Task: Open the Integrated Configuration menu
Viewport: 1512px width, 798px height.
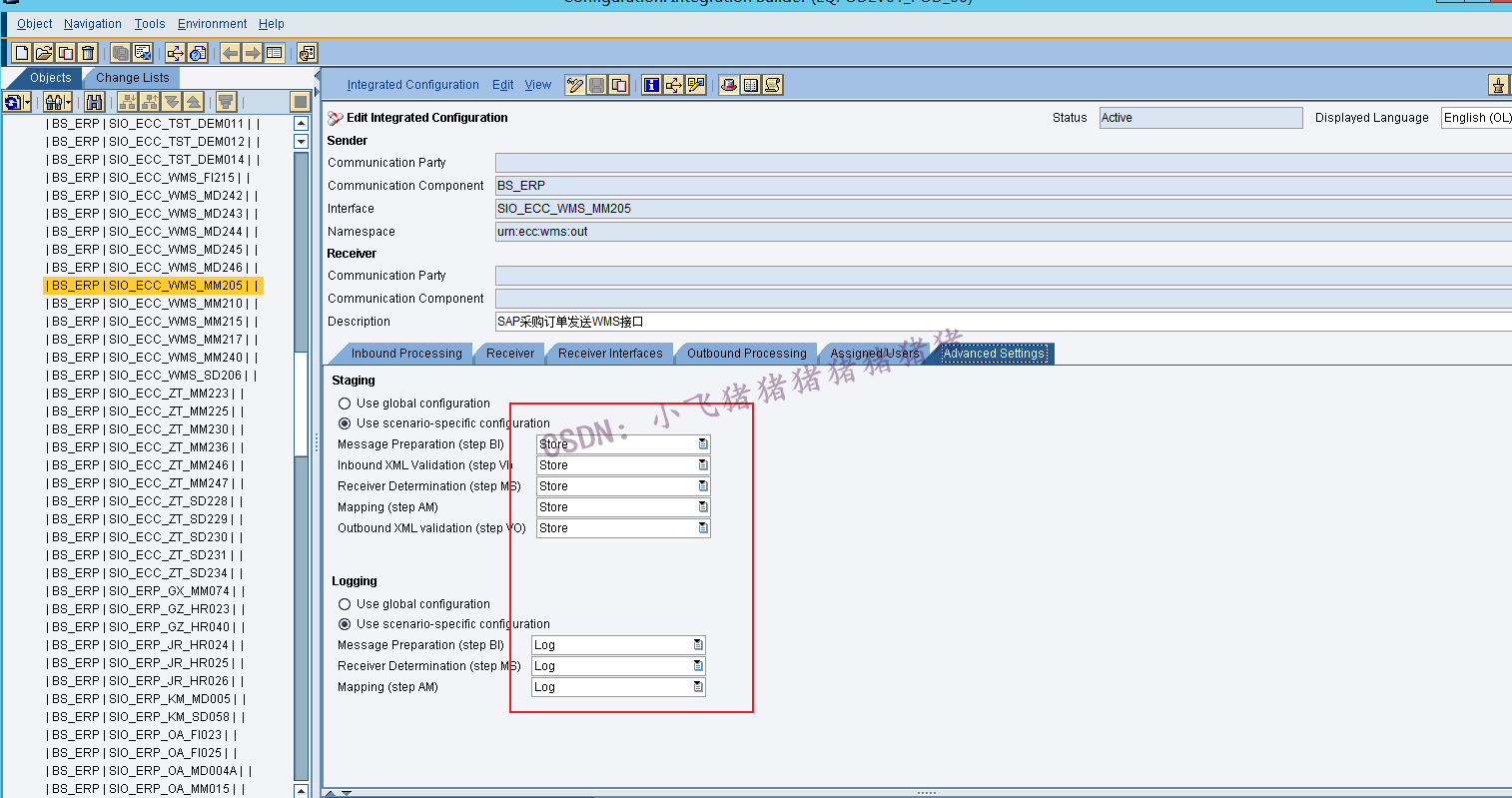Action: pos(412,85)
